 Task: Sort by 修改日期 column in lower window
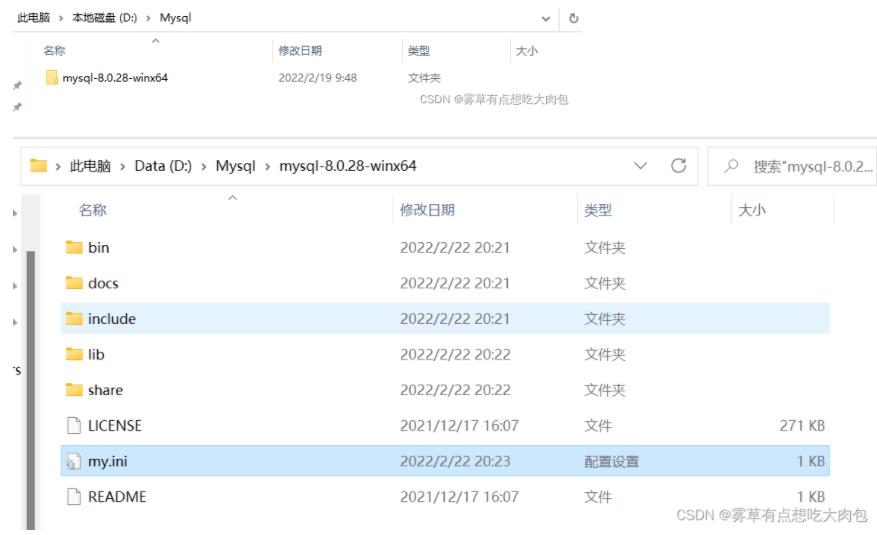pos(427,210)
